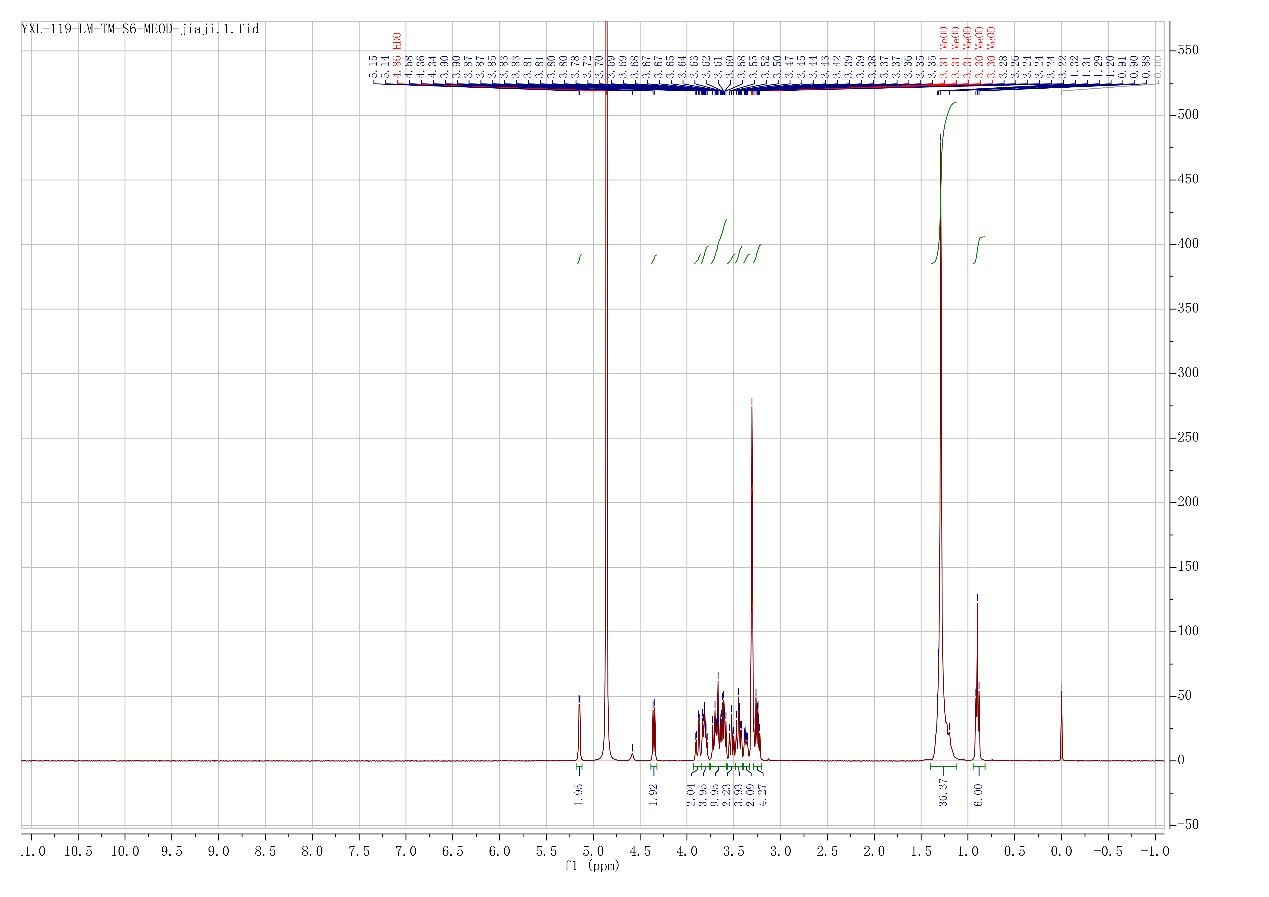Click the 0.88 peak label at top

[1146, 68]
